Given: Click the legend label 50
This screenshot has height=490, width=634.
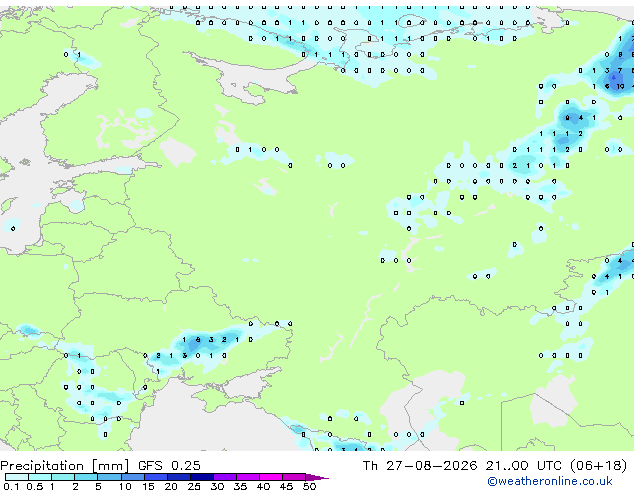Looking at the screenshot, I should coord(309,486).
